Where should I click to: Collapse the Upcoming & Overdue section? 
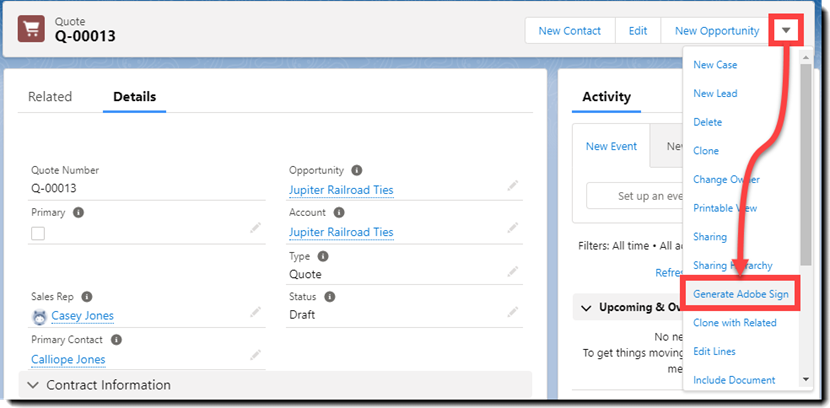click(586, 308)
